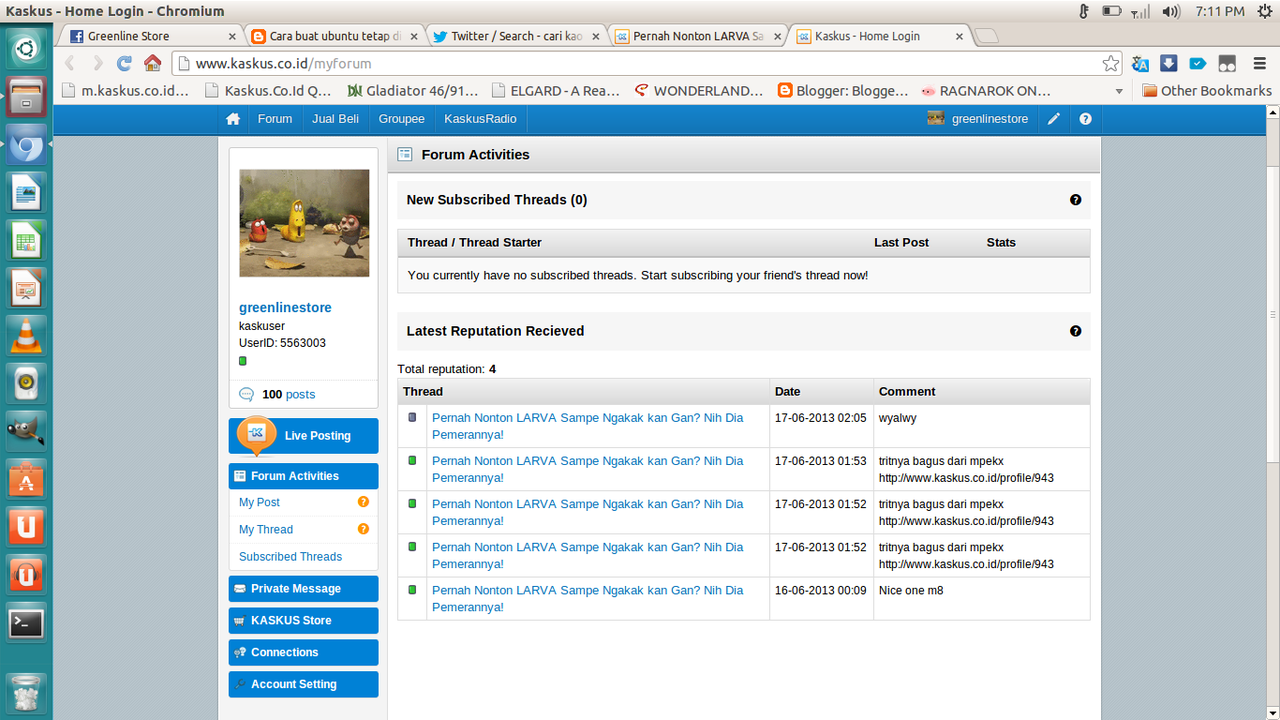Expand the bookmarks overflow dropdown arrow
The height and width of the screenshot is (720, 1280).
point(1119,91)
